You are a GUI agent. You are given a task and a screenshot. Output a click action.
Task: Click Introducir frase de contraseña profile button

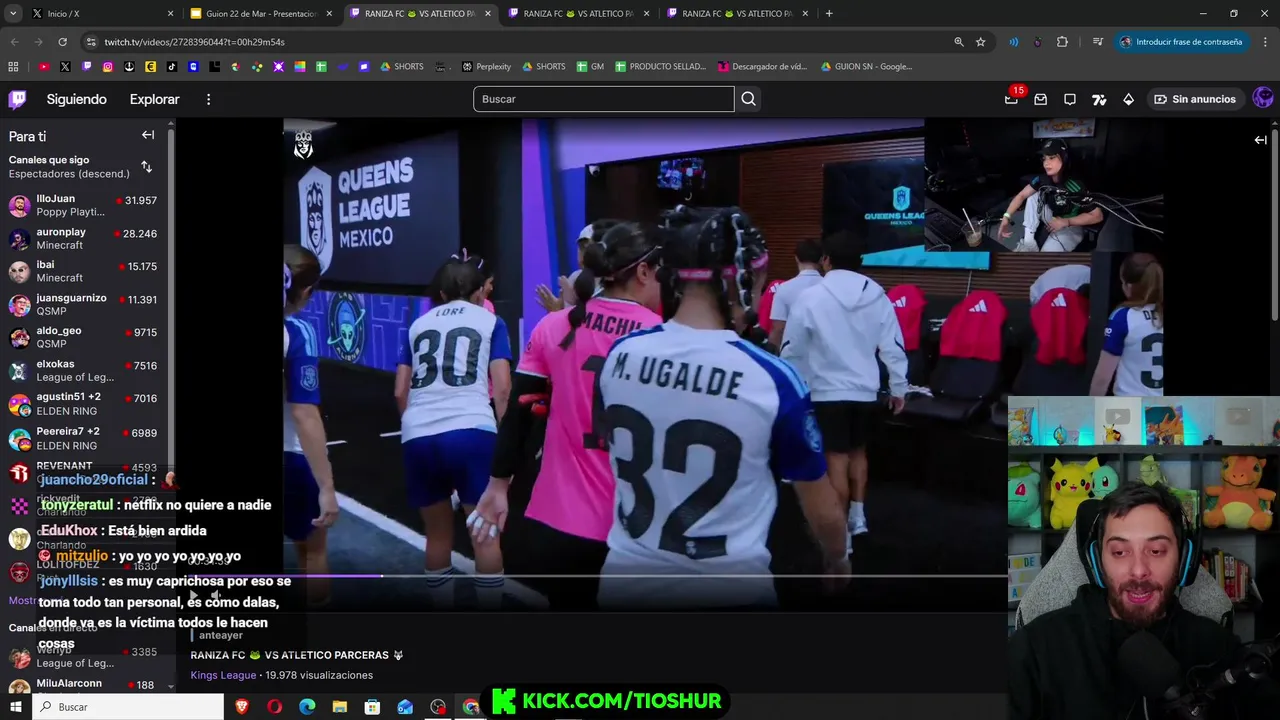[x=1181, y=42]
